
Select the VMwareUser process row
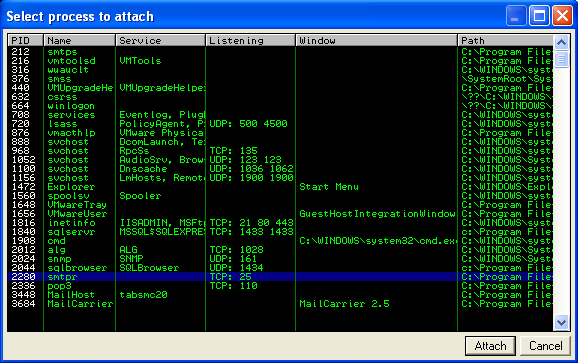(280, 214)
